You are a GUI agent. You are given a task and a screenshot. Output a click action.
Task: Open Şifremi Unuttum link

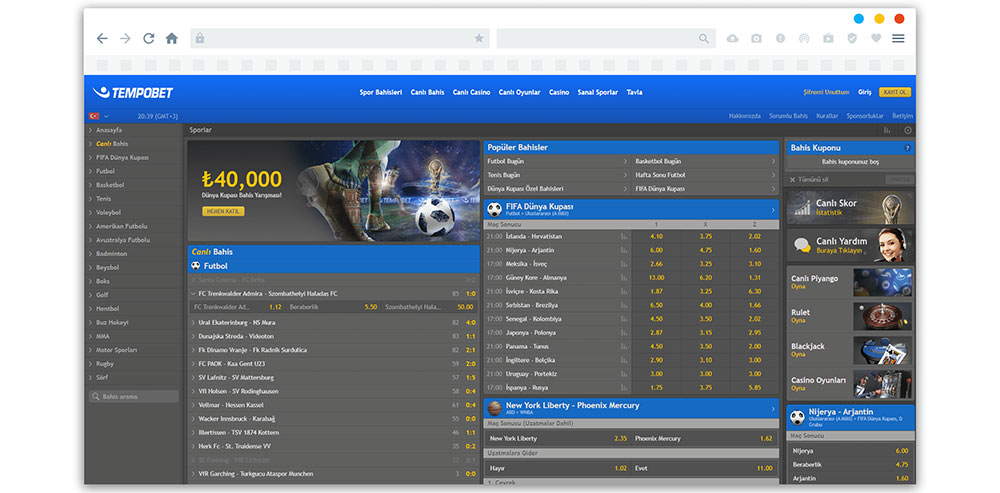click(827, 92)
